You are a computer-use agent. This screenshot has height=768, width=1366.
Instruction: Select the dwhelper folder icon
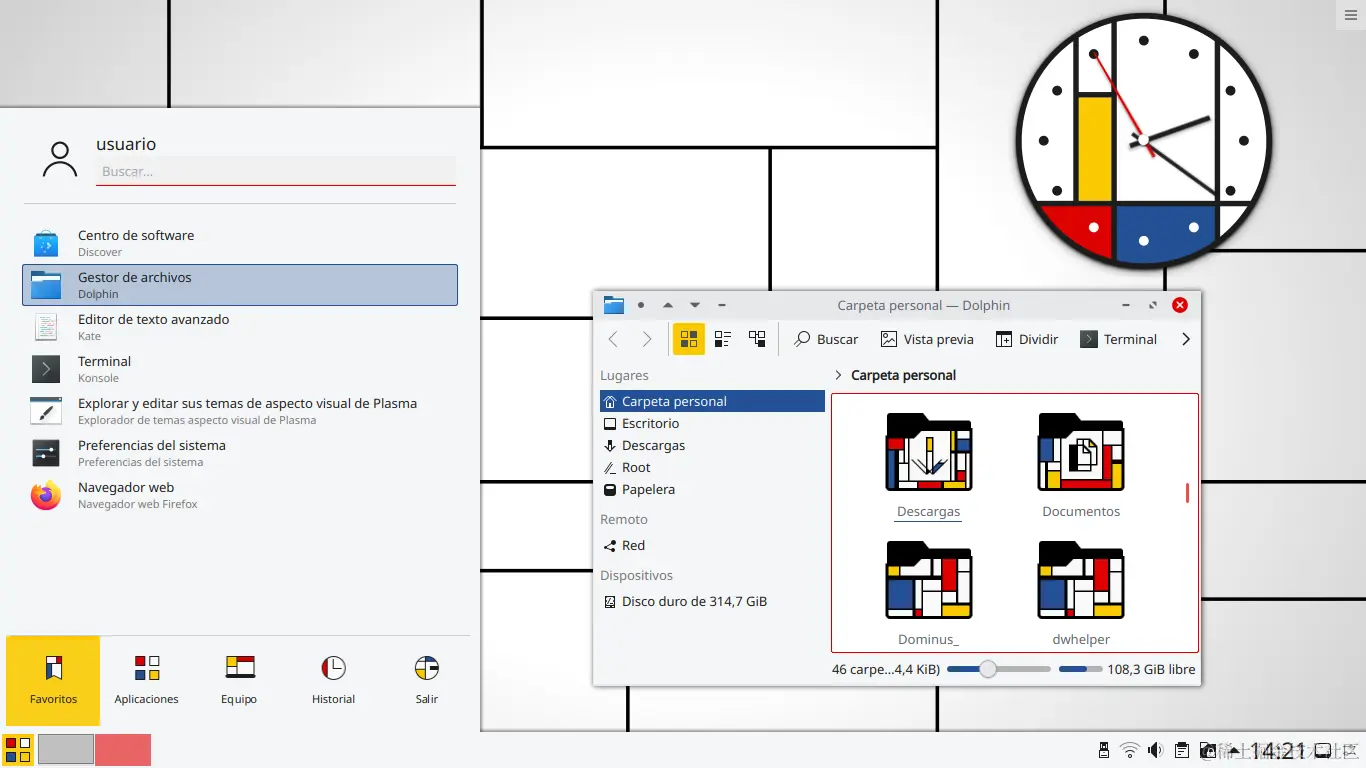pos(1081,580)
